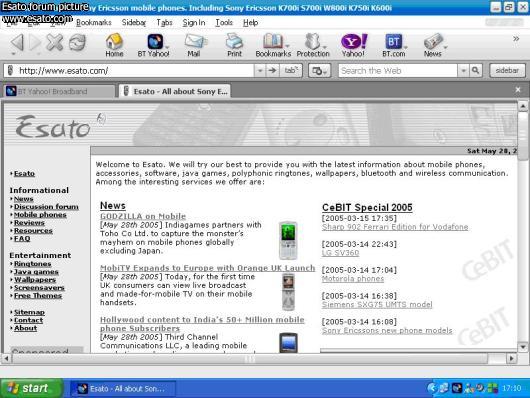Click vertical scrollbar down arrow

click(523, 347)
